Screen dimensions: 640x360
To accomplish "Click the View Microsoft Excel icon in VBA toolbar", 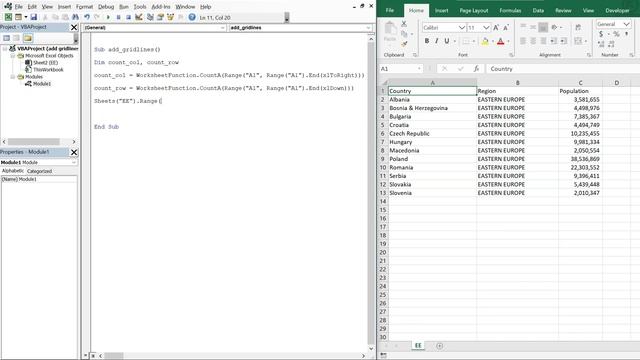I will pyautogui.click(x=8, y=17).
